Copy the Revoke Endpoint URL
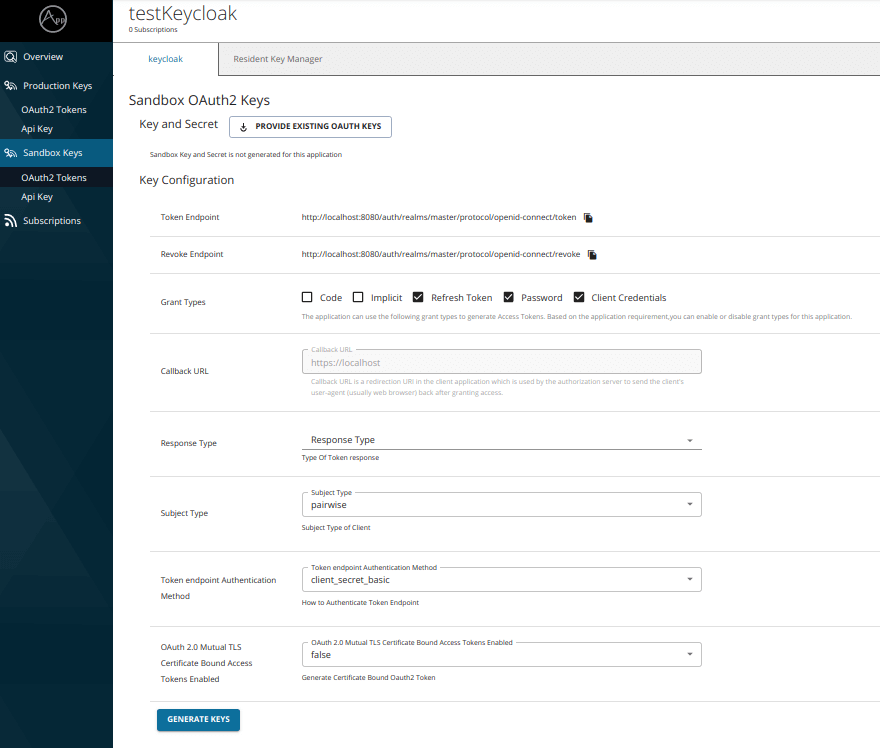The width and height of the screenshot is (880, 748). (x=591, y=255)
